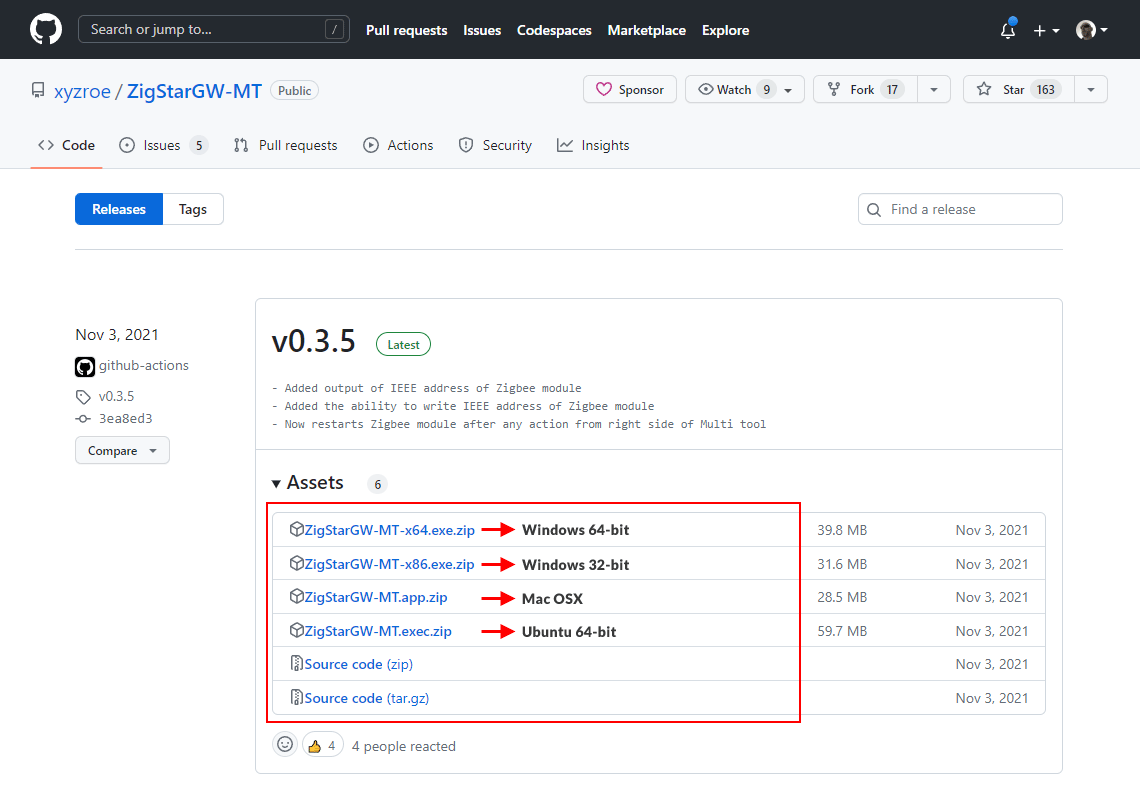The height and width of the screenshot is (785, 1140).
Task: Open the Fork options dropdown arrow
Action: coord(933,89)
